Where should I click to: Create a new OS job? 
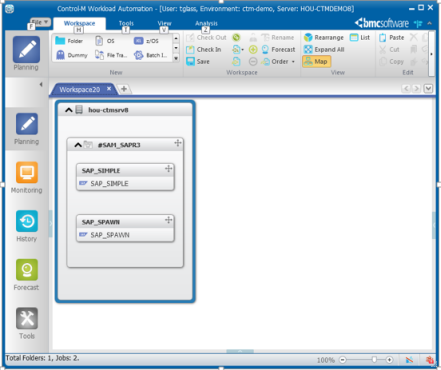(x=105, y=41)
